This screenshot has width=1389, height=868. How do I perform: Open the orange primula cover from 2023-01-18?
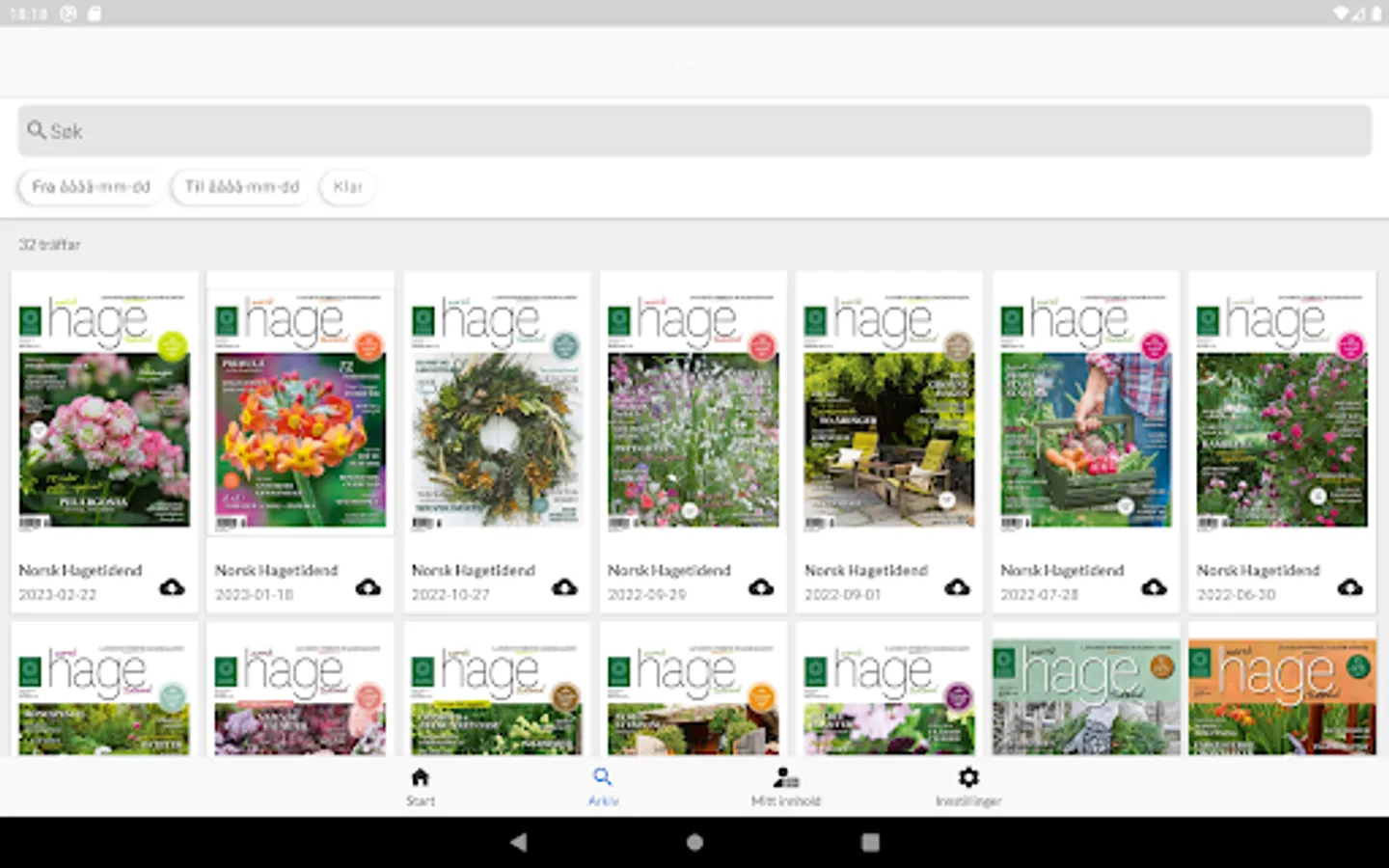300,411
